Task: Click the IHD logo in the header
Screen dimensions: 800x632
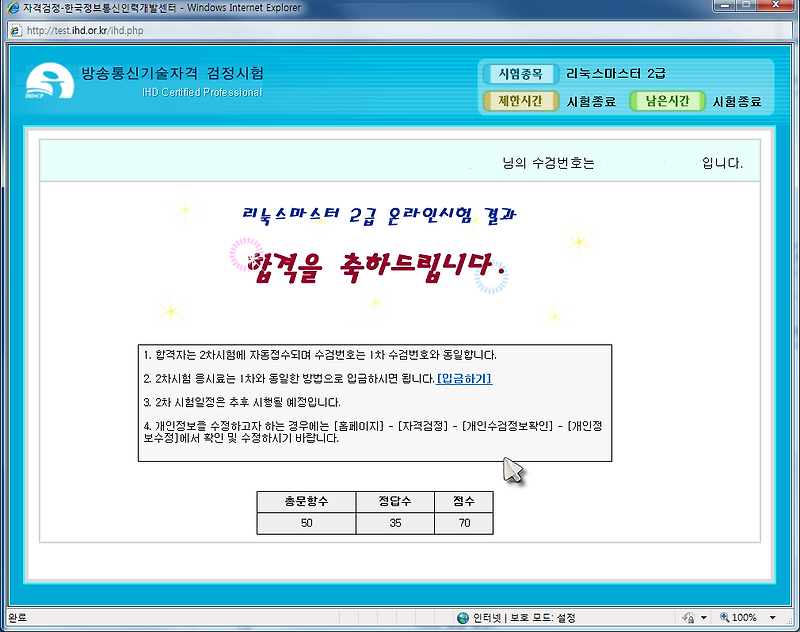Action: click(x=50, y=81)
